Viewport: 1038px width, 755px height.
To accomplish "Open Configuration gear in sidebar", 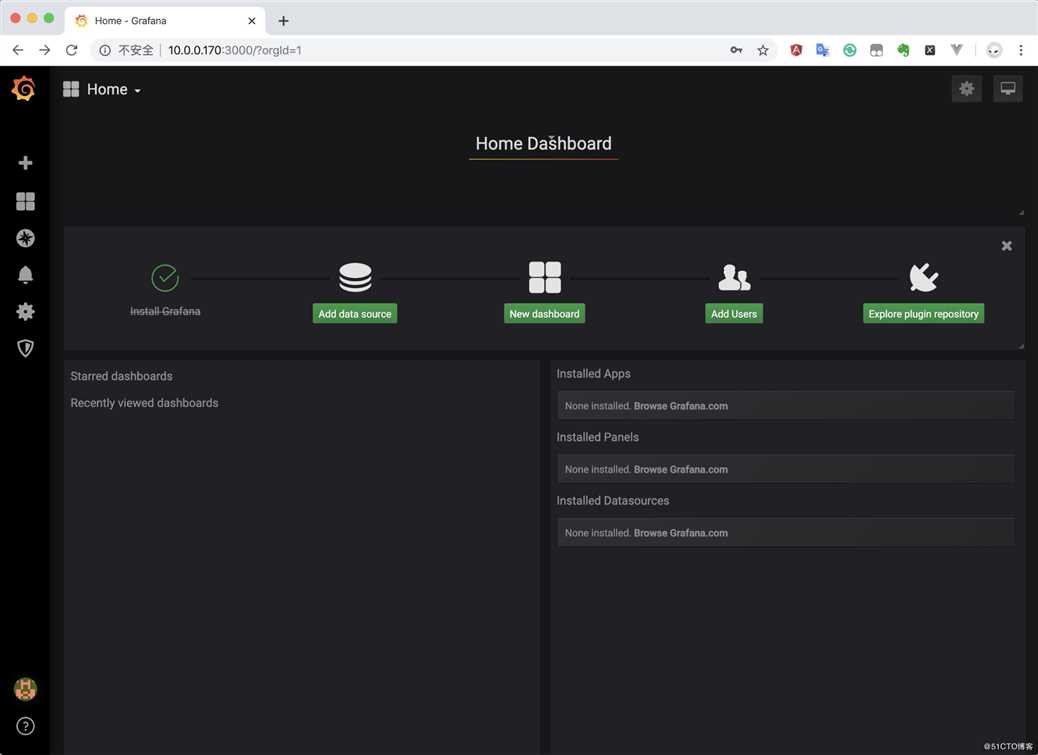I will 25,312.
